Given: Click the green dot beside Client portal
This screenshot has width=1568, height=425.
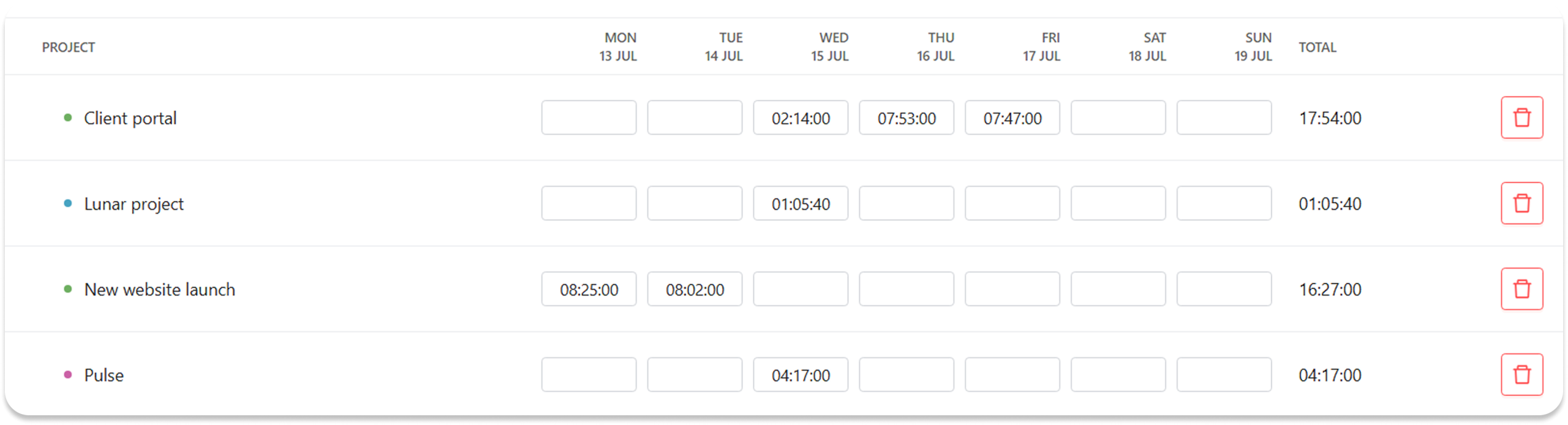Looking at the screenshot, I should (x=68, y=118).
